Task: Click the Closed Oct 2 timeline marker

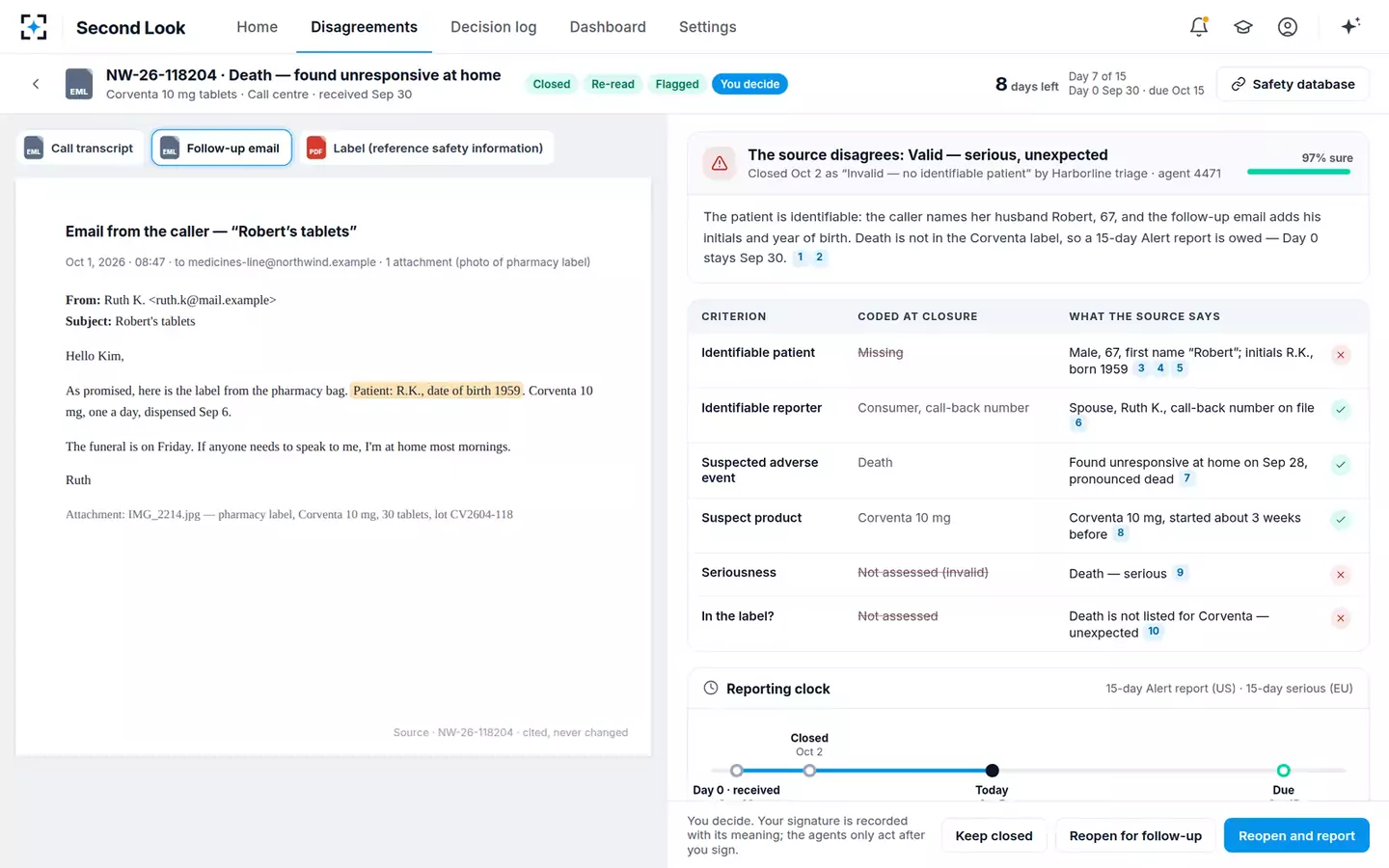Action: coord(809,770)
